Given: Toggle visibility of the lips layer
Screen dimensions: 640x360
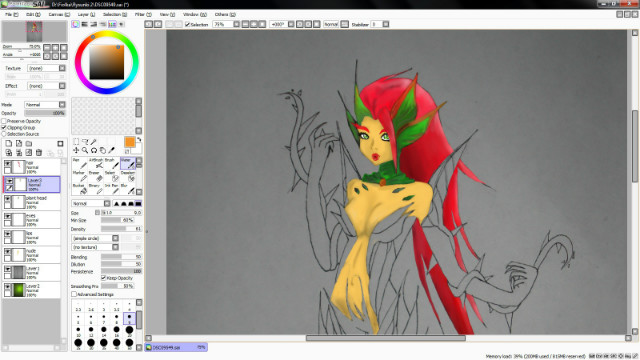Looking at the screenshot, I should 8,234.
